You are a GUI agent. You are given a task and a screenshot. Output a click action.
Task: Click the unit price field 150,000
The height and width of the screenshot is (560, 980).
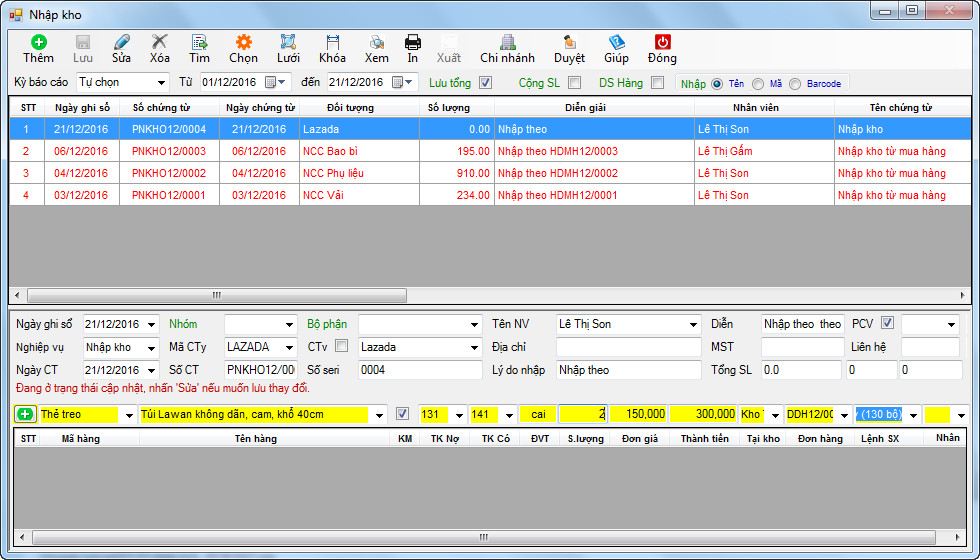[638, 414]
